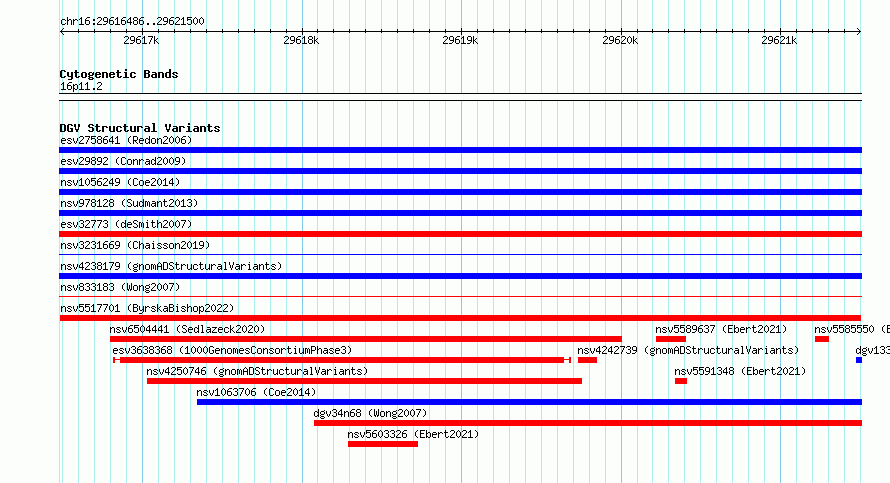Screen dimensions: 890x483
Task: Select the red bar under nsv6504441
Action: [x=366, y=339]
